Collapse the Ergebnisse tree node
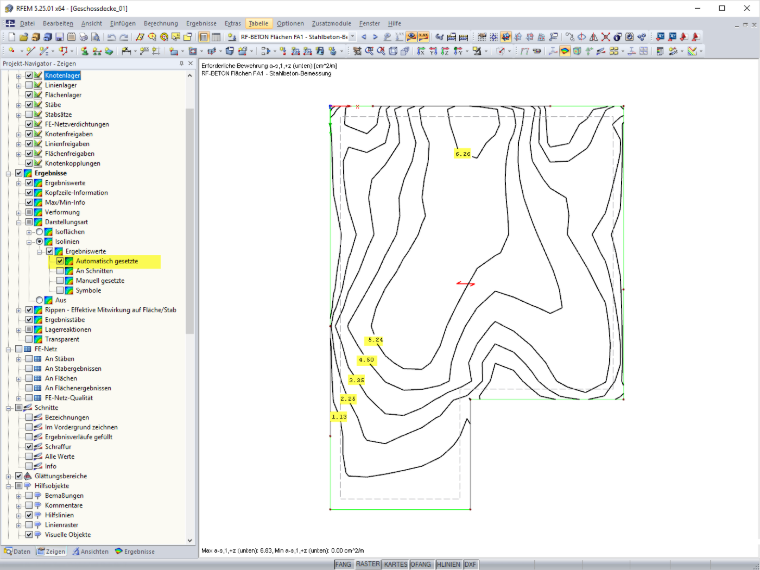 [x=8, y=173]
